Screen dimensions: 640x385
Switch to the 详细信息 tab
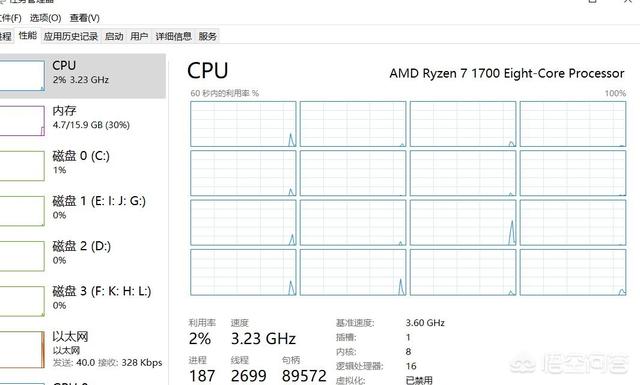point(173,36)
